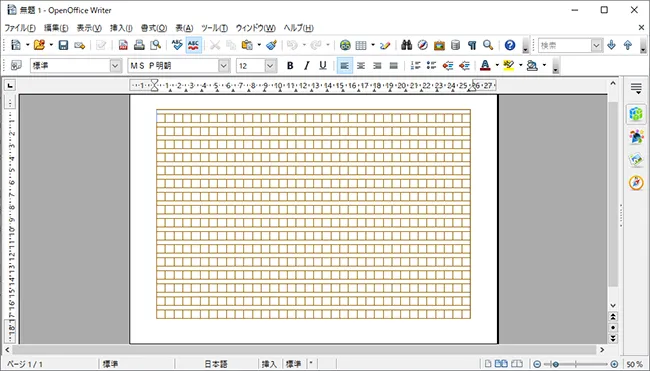Click the search text field
Image resolution: width=650 pixels, height=371 pixels.
coord(565,45)
